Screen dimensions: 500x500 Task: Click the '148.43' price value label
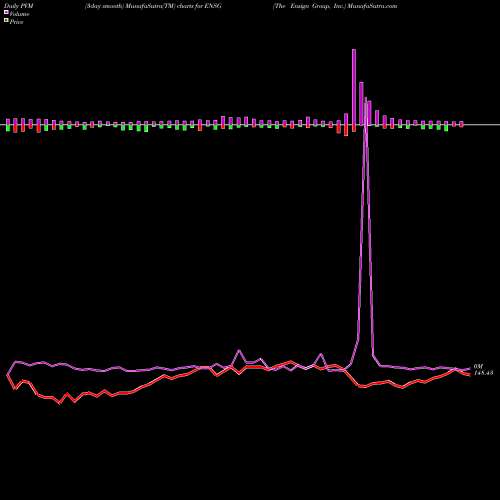(x=483, y=373)
